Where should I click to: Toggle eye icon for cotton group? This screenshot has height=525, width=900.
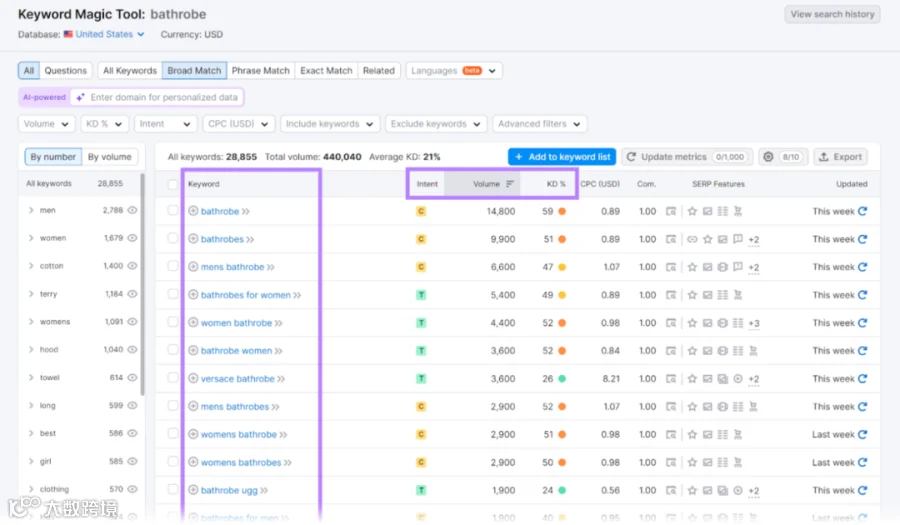point(132,266)
